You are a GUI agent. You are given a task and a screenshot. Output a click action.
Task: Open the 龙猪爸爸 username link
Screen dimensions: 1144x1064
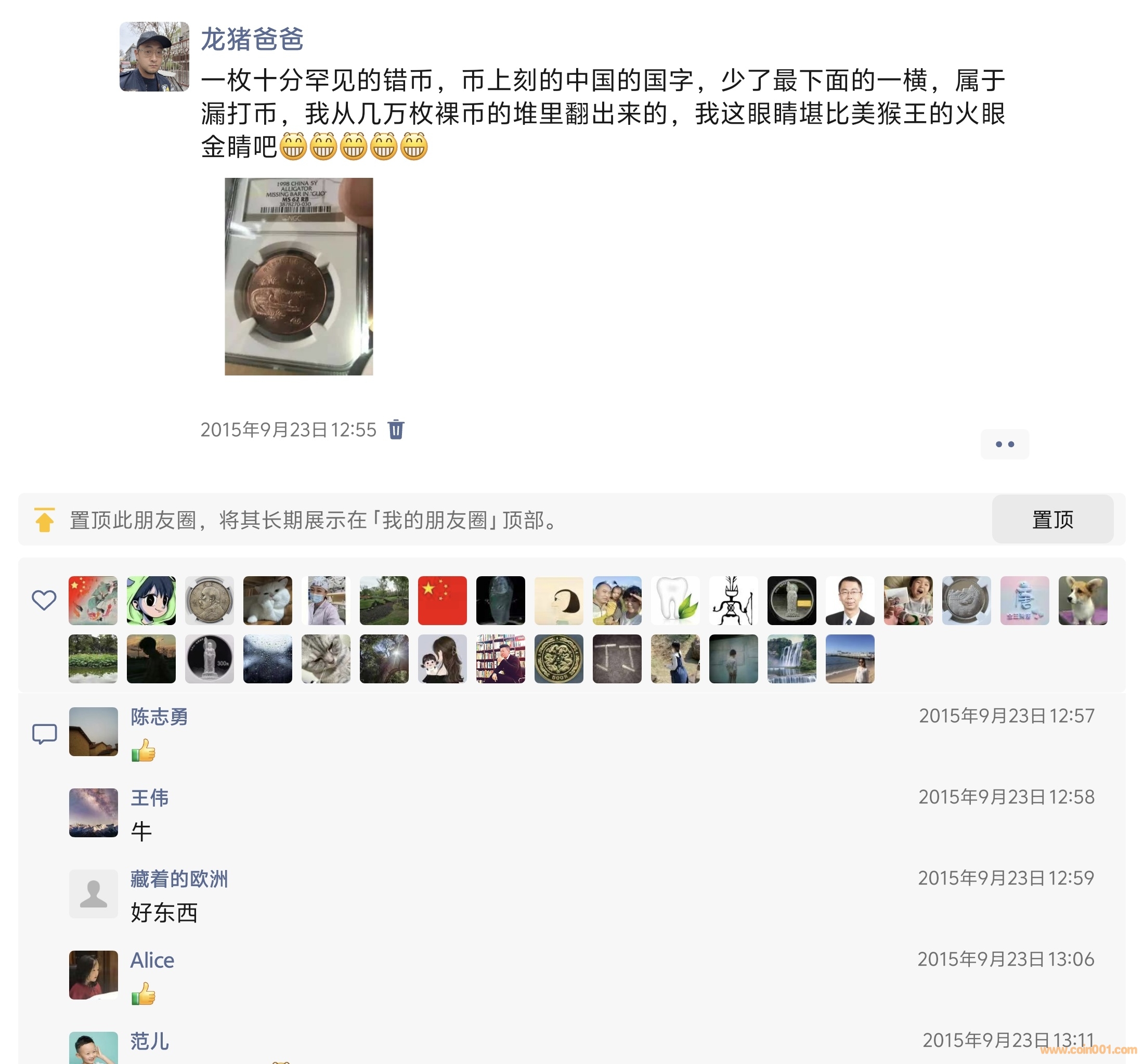(252, 39)
